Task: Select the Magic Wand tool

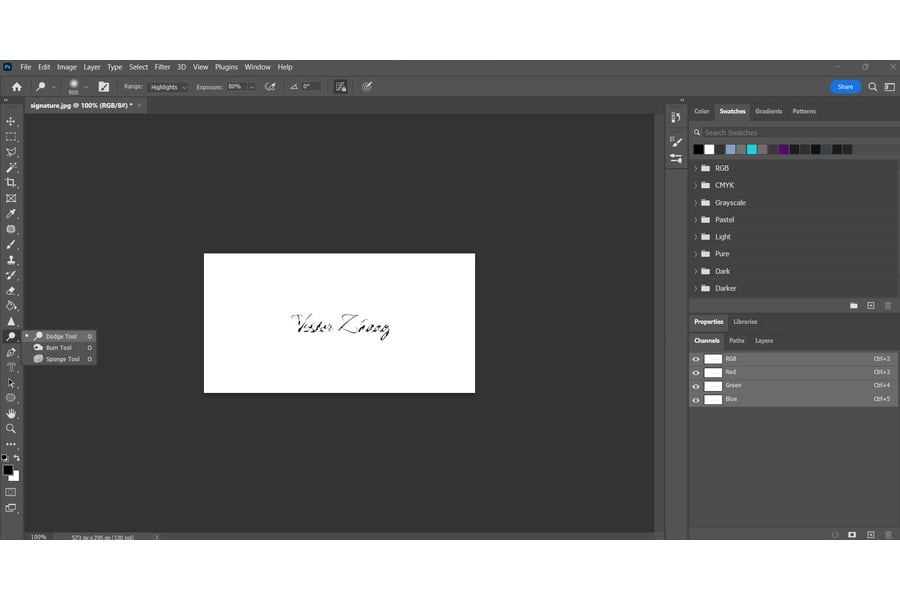Action: click(11, 168)
